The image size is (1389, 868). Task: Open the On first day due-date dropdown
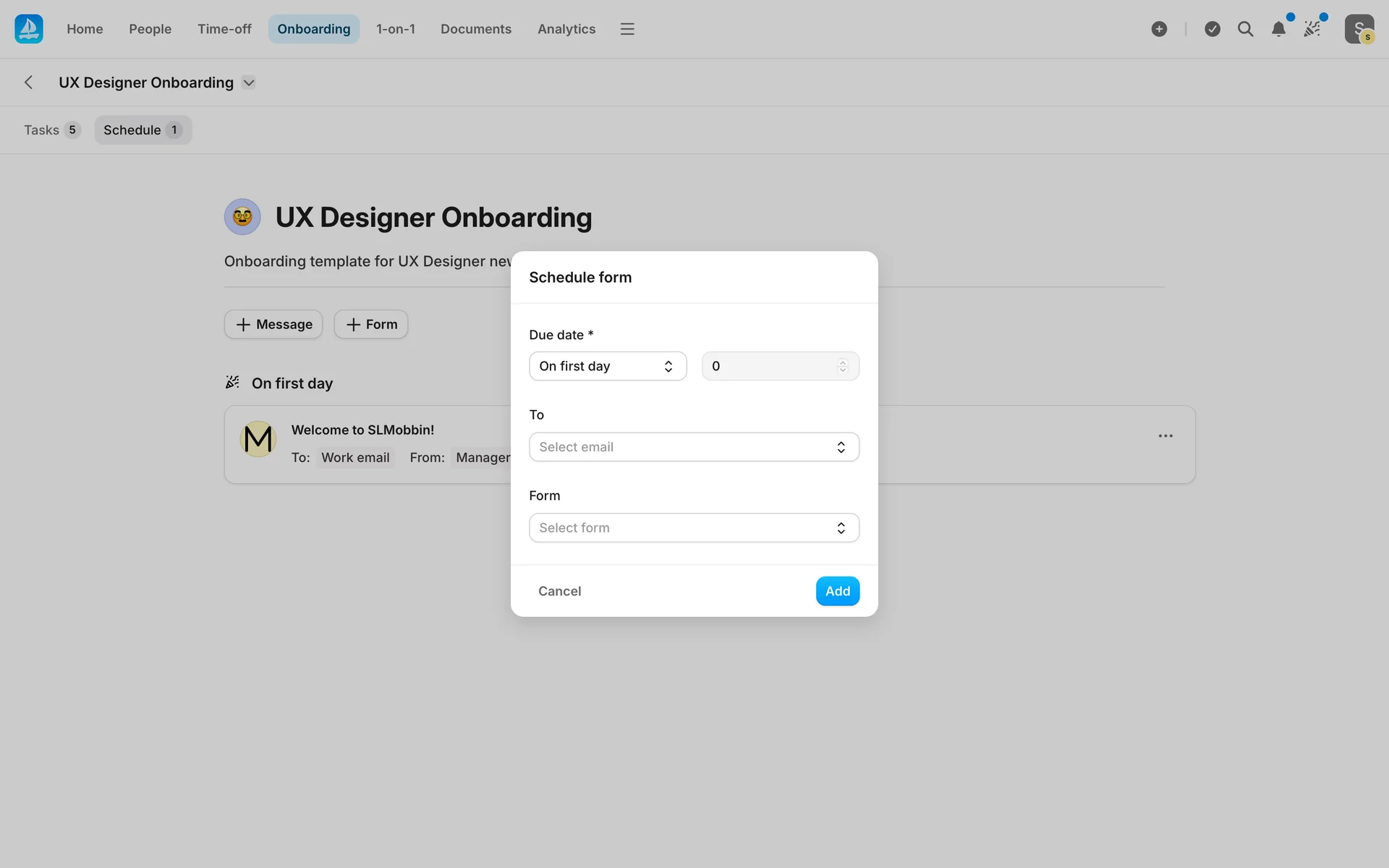[607, 366]
